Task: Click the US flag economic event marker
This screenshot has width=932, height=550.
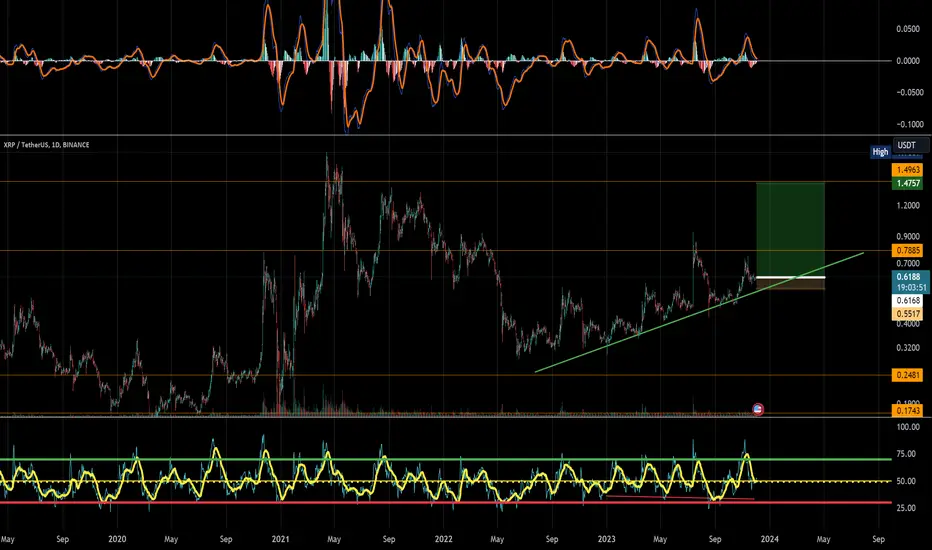Action: coord(758,409)
